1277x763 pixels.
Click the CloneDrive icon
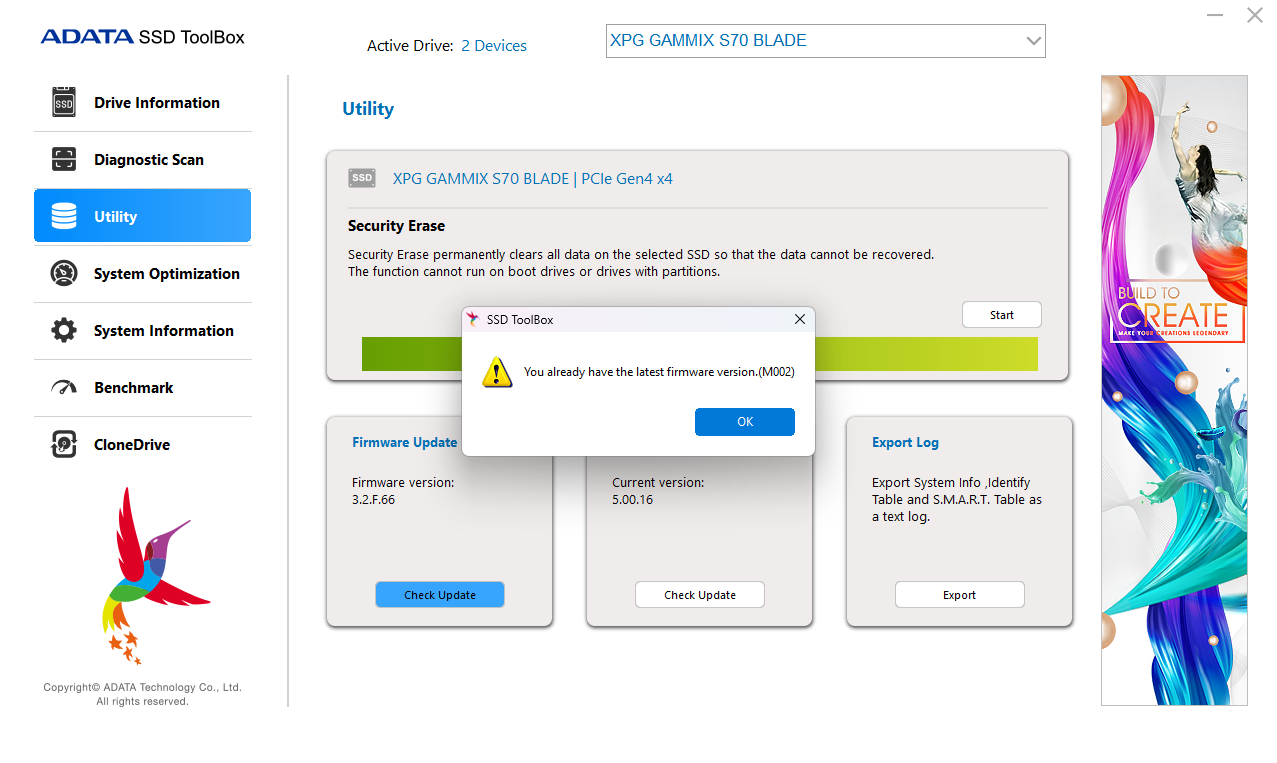(64, 444)
